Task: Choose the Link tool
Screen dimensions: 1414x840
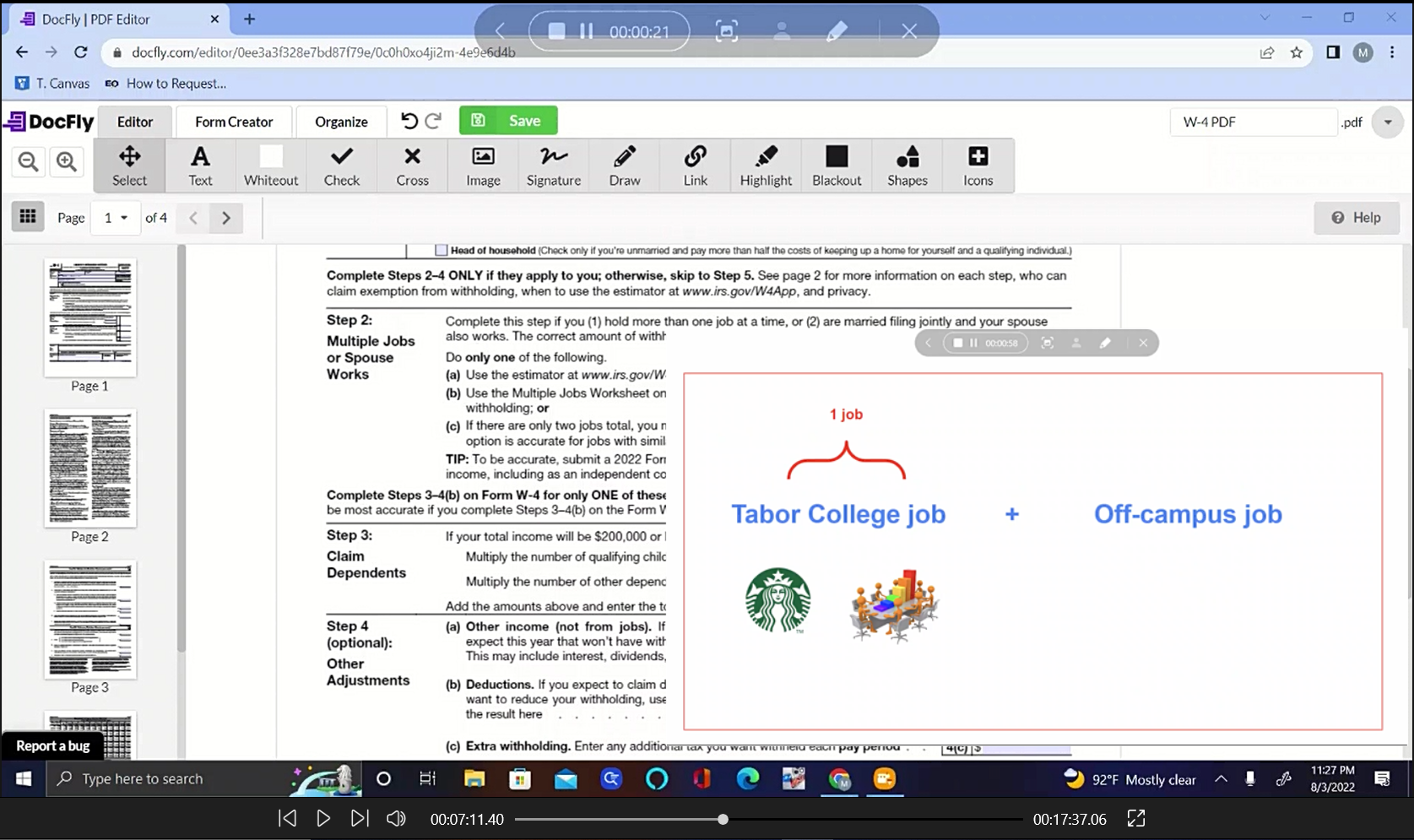Action: point(696,165)
